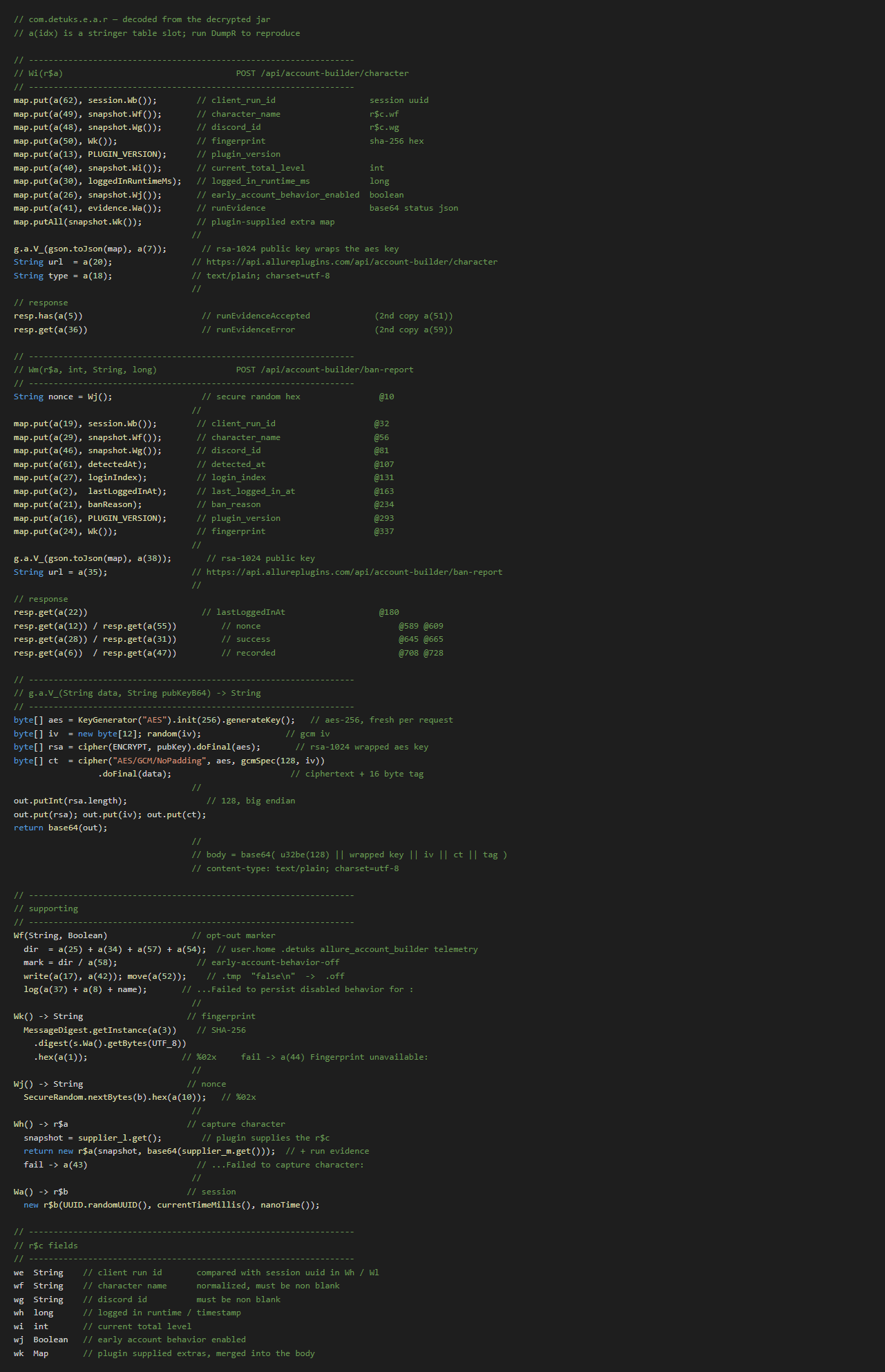Image resolution: width=885 pixels, height=1372 pixels.
Task: Click the 'session uuid' annotation
Action: pos(399,100)
